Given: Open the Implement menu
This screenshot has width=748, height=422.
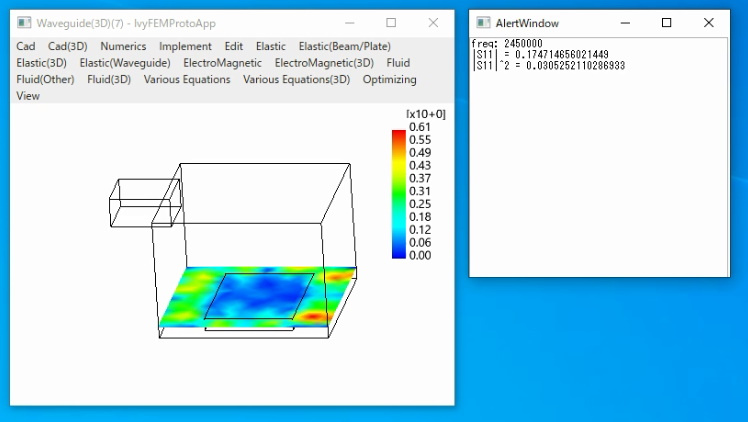Looking at the screenshot, I should coord(185,46).
